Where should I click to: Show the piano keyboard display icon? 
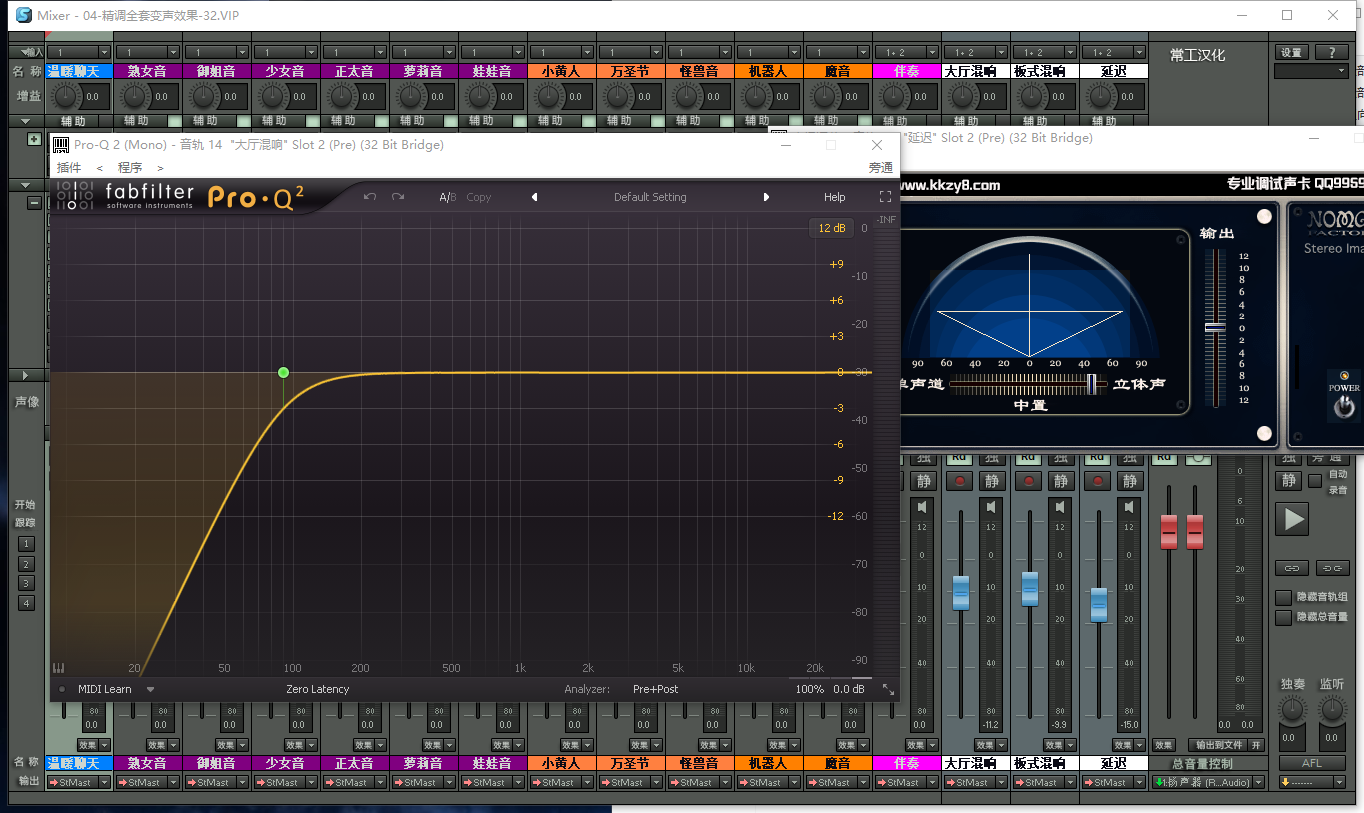59,668
